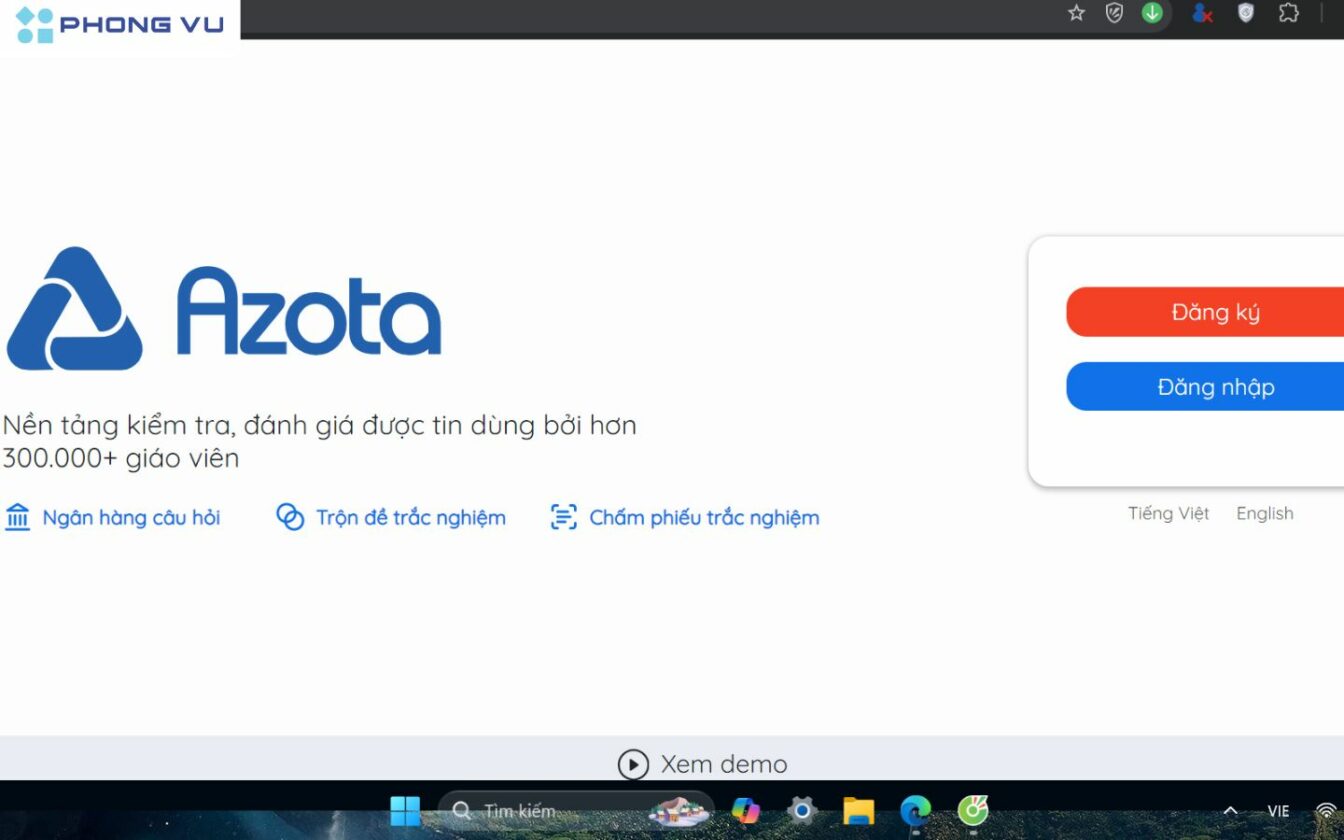Show hidden system tray icons
Viewport: 1344px width, 840px height.
pyautogui.click(x=1231, y=811)
